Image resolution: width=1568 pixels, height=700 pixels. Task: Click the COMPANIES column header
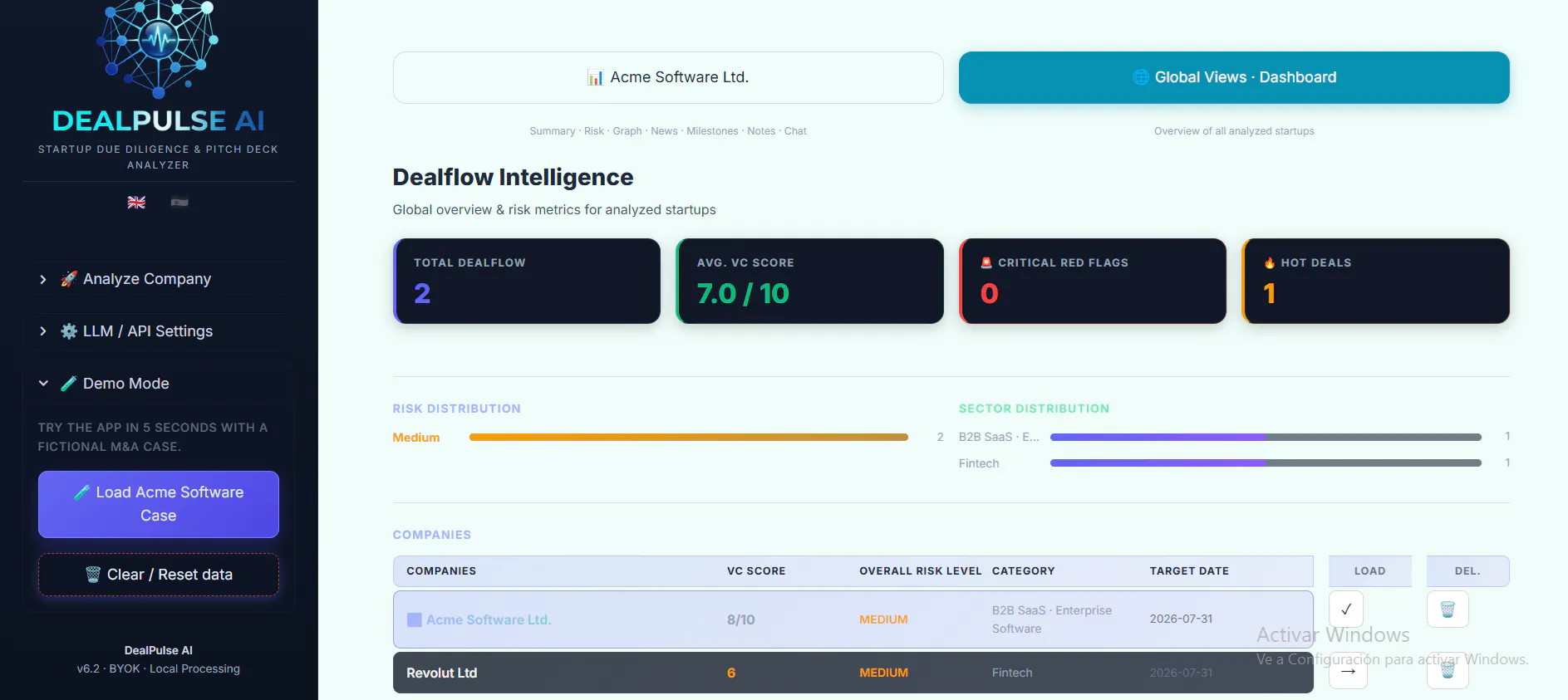tap(441, 571)
